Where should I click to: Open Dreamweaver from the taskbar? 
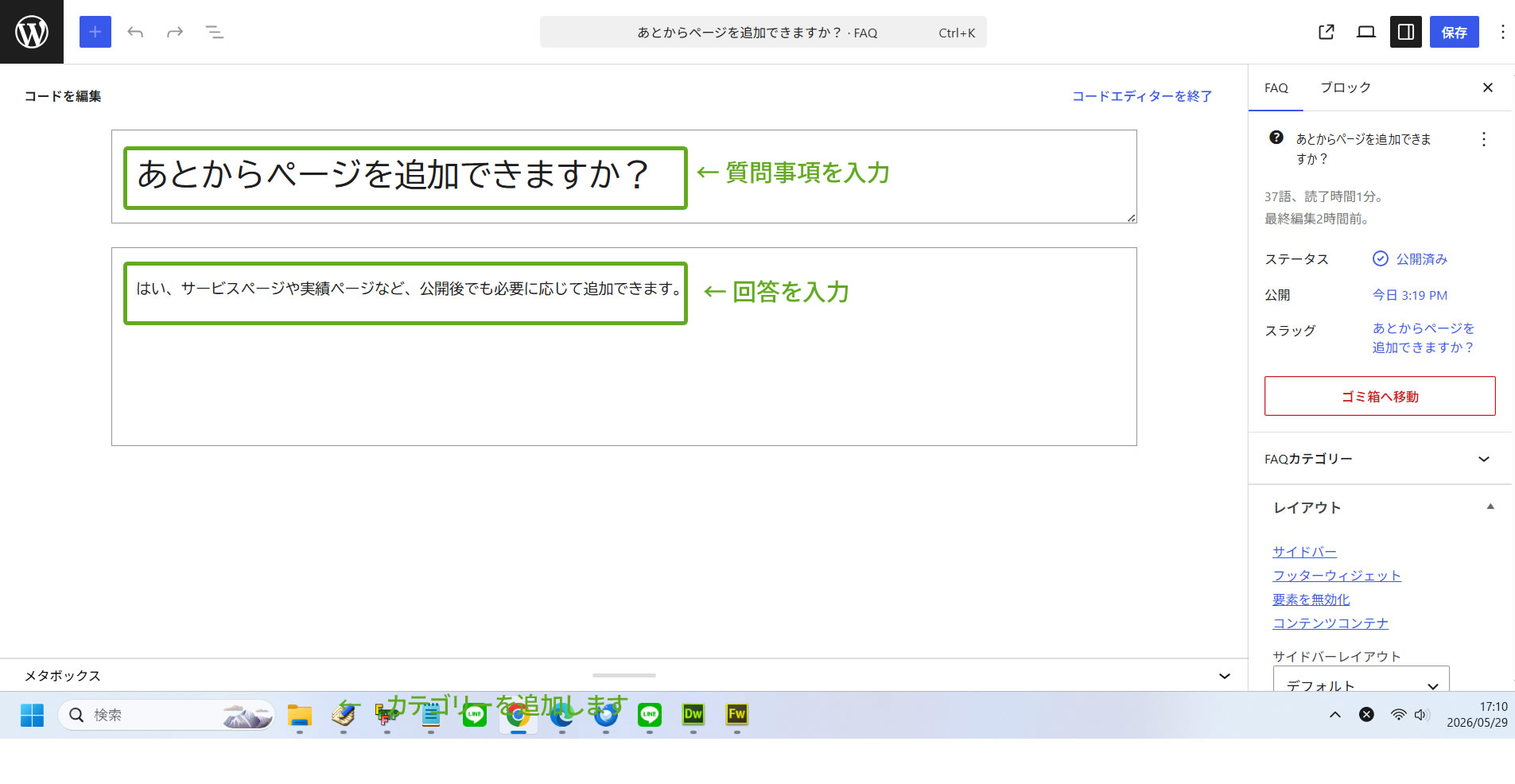click(x=693, y=715)
